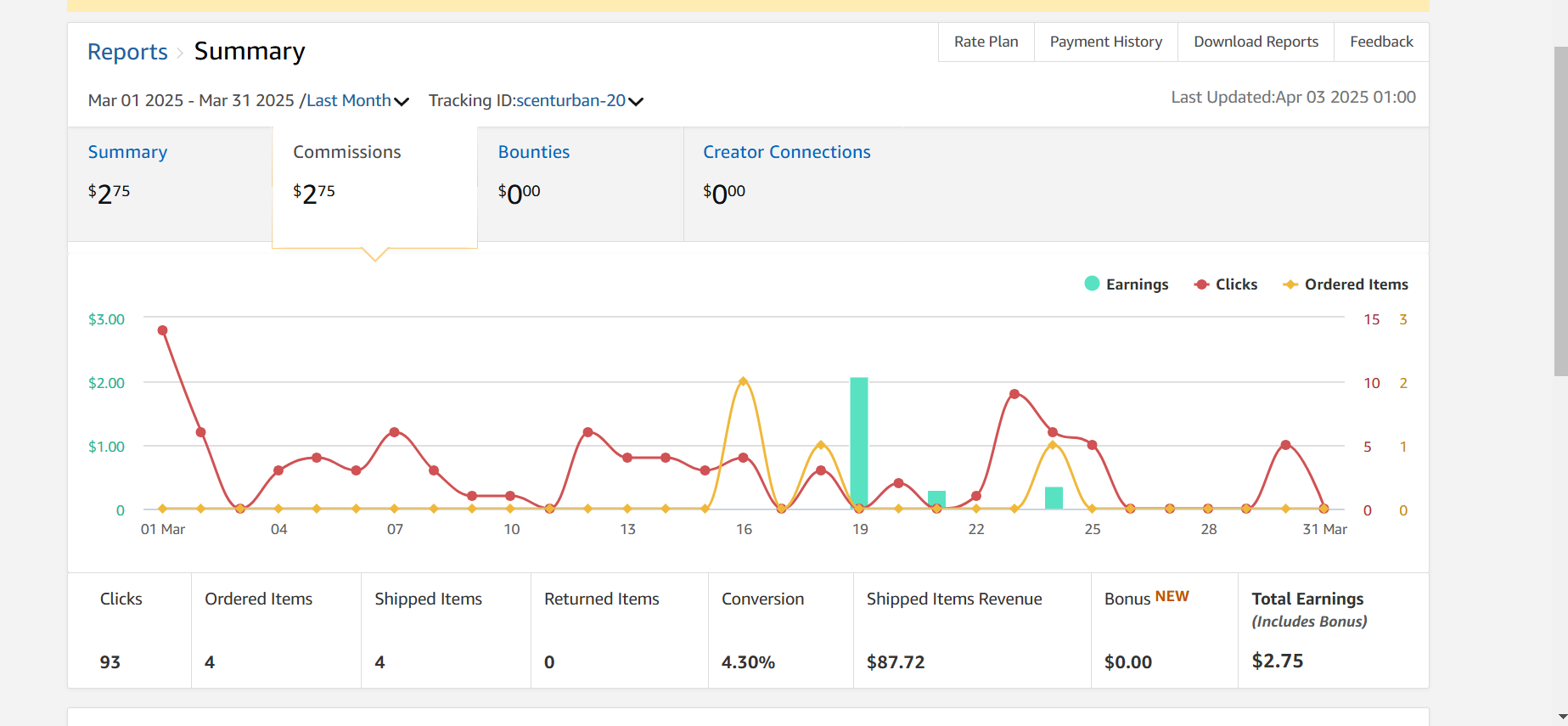
Task: Go to Reports breadcrumb link
Action: coord(127,52)
